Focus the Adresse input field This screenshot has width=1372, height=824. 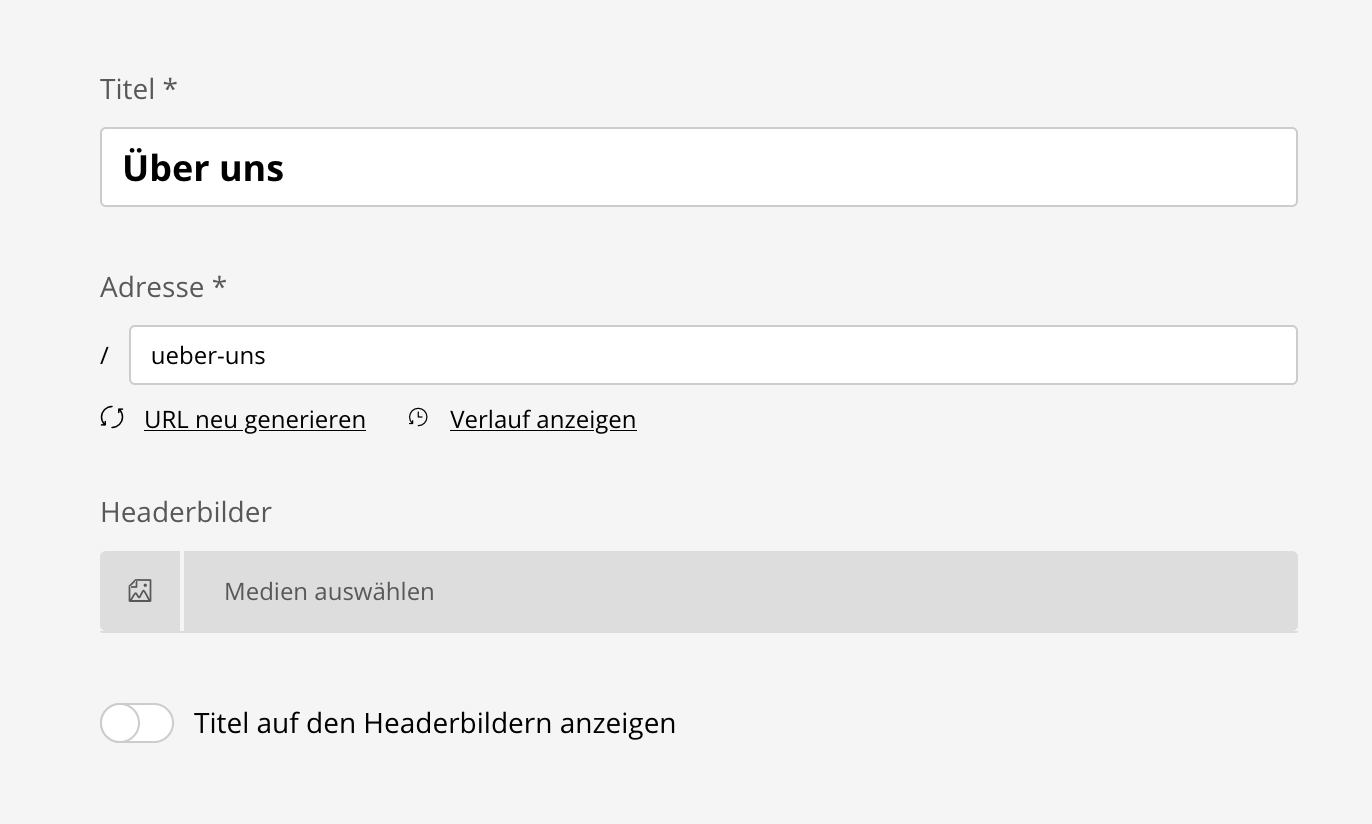[712, 355]
